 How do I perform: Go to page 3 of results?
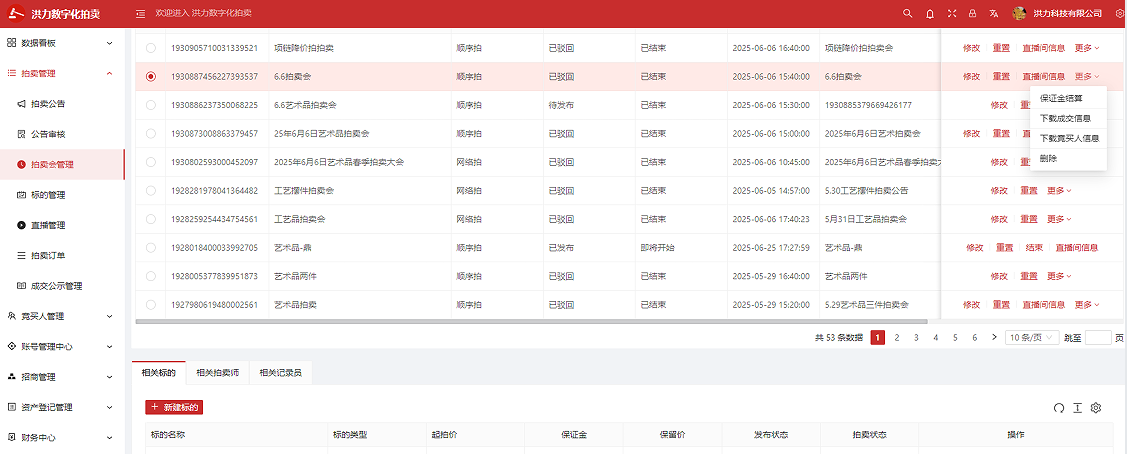pos(916,338)
